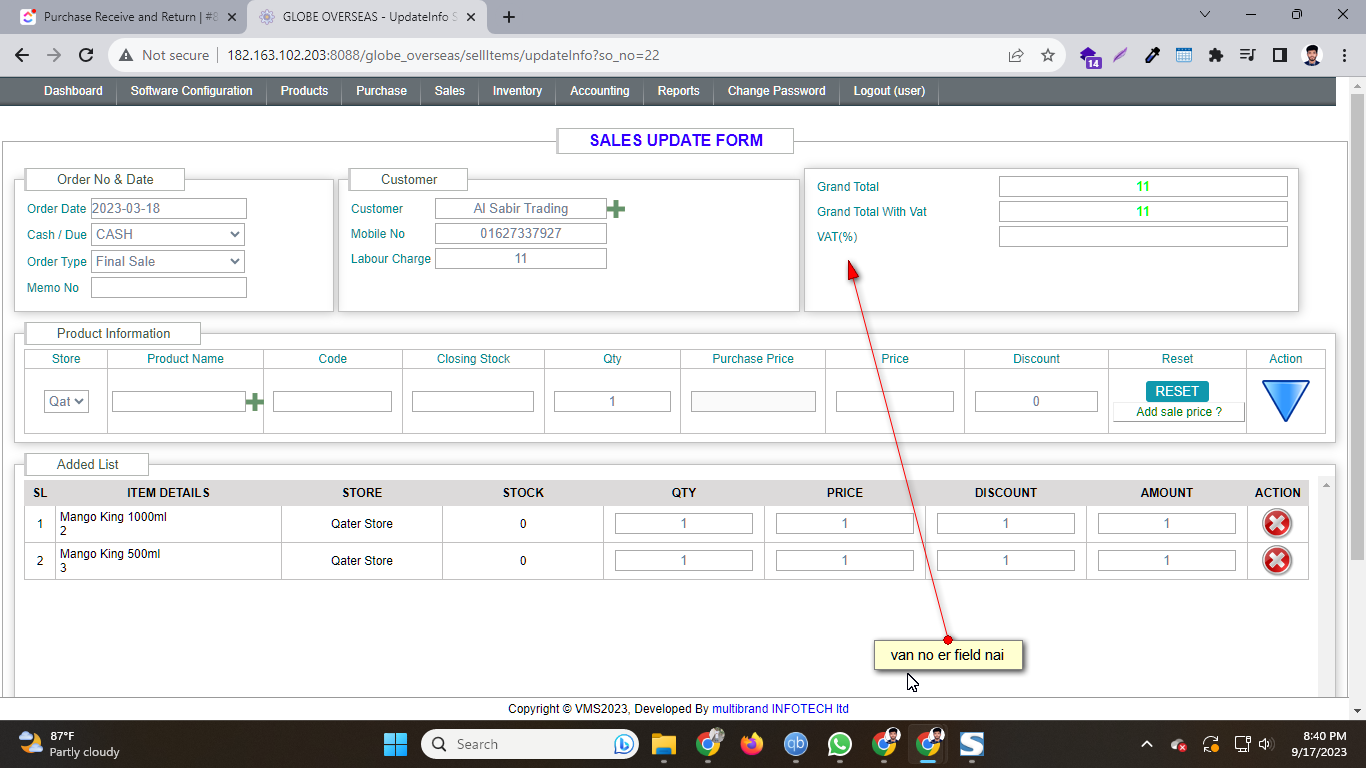
Task: Open WhatsApp from the taskbar
Action: tap(840, 744)
